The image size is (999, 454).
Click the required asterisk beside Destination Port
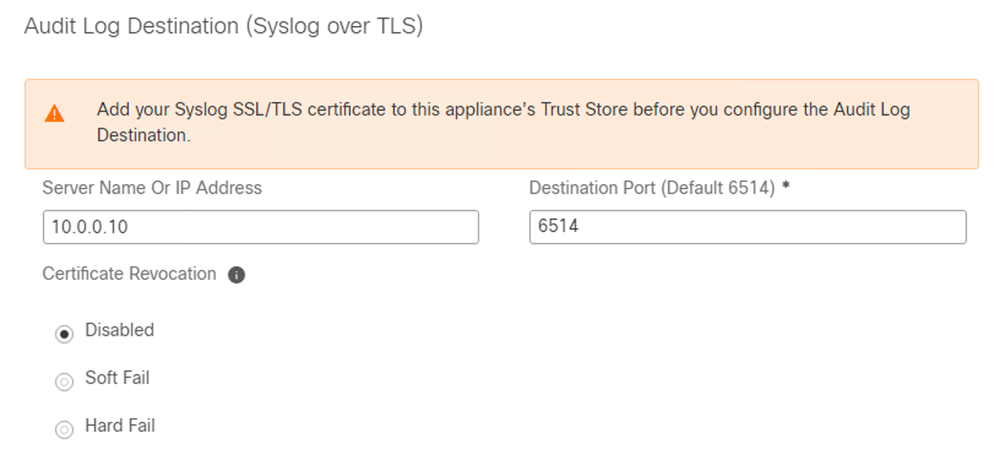(786, 186)
